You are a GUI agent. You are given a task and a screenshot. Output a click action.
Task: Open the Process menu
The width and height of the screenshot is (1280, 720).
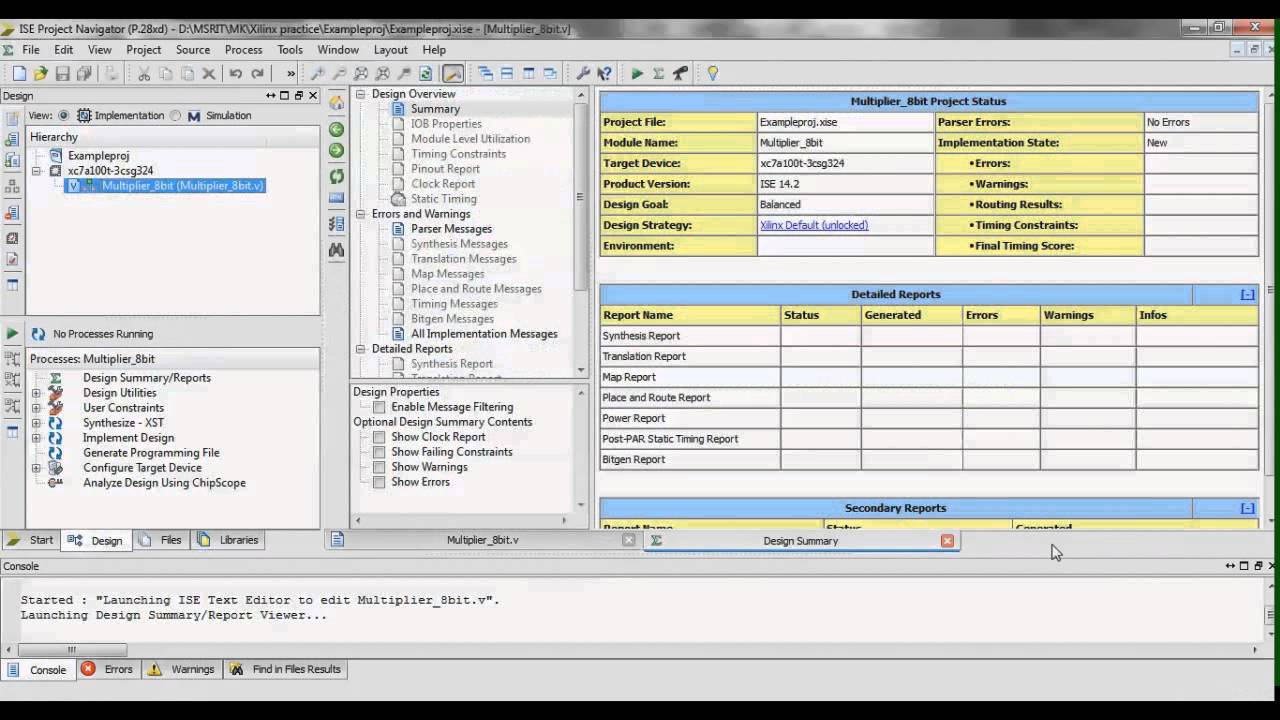coord(243,49)
